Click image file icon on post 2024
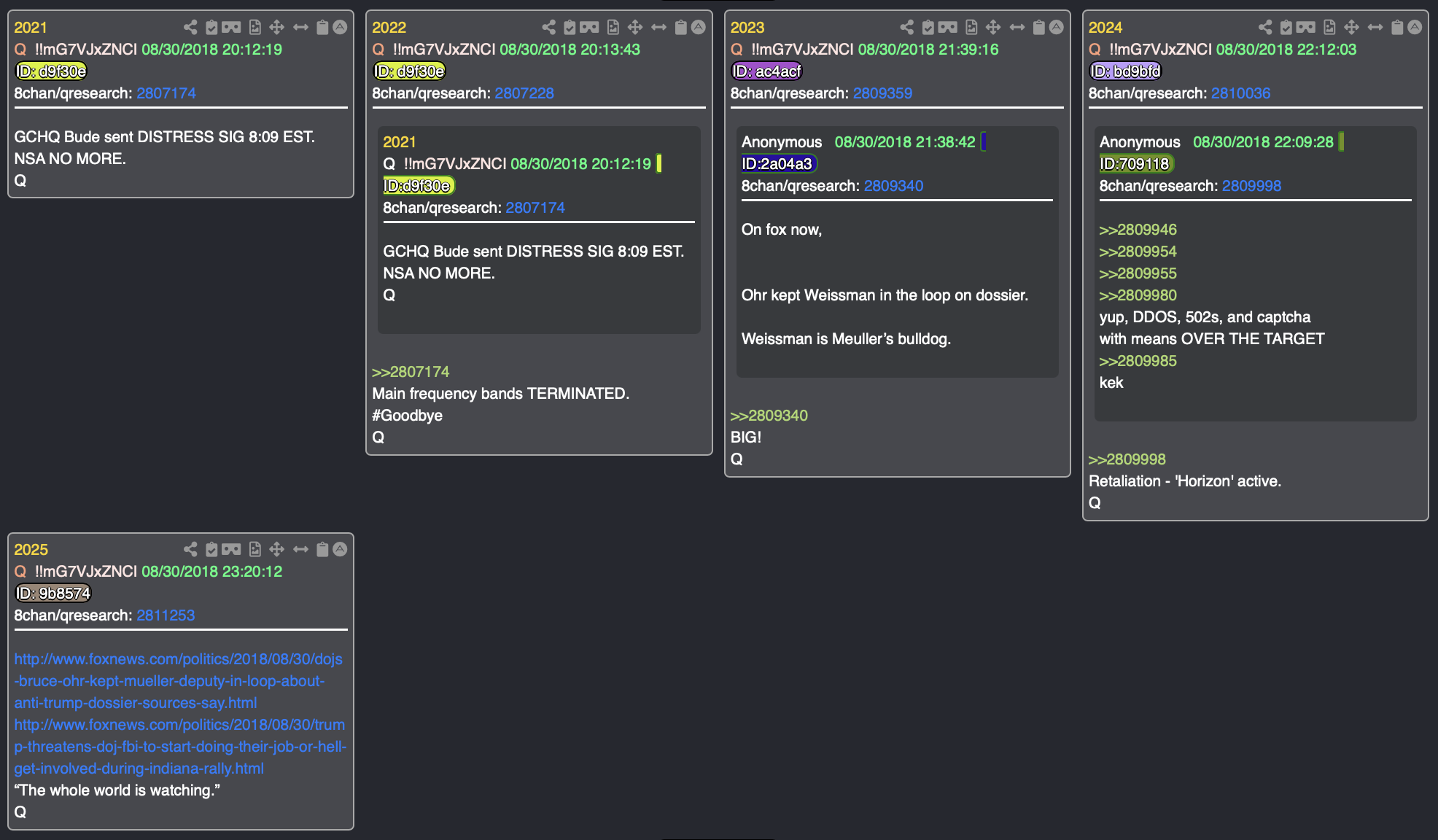 1329,27
